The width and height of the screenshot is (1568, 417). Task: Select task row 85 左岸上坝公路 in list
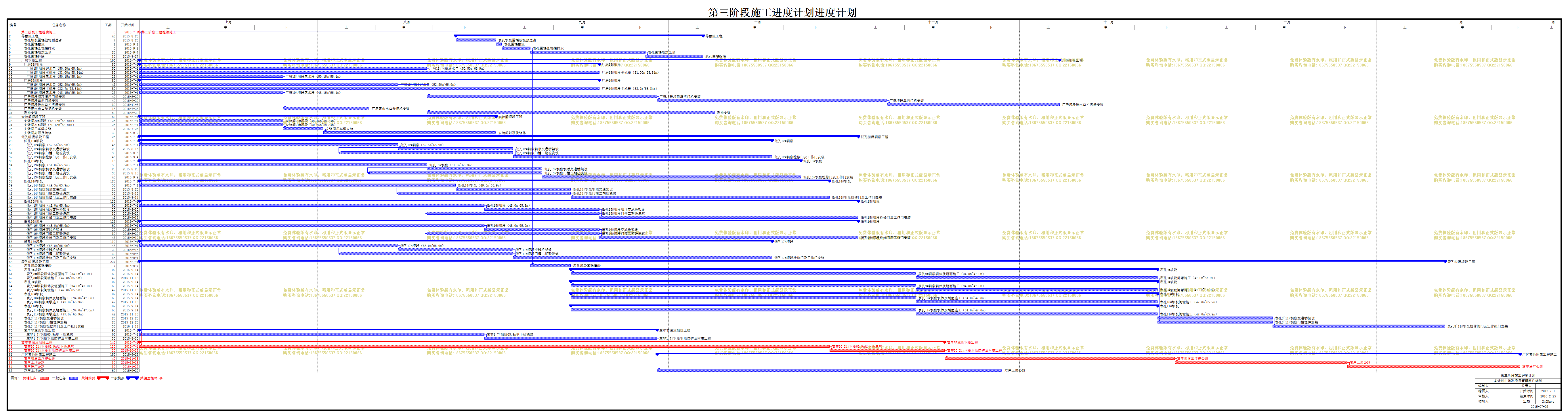74,371
